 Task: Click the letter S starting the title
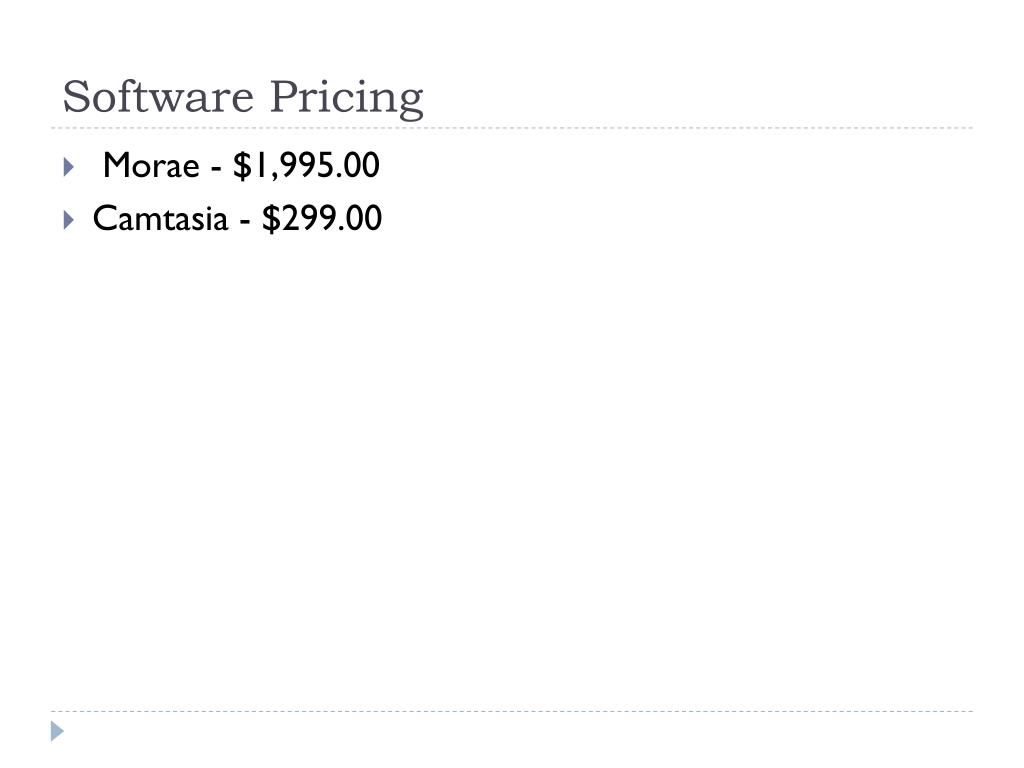[x=76, y=97]
